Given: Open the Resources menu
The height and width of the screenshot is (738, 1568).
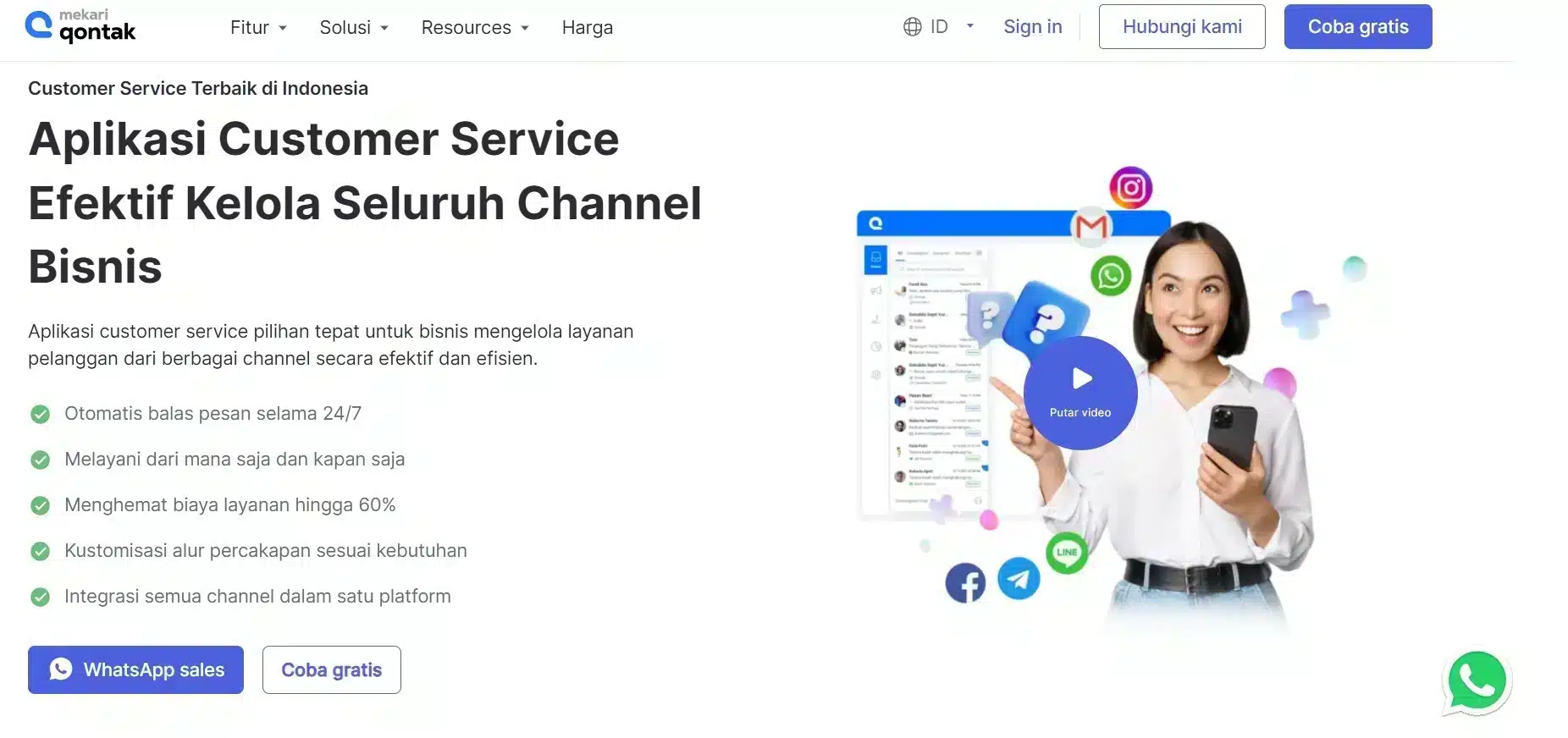Looking at the screenshot, I should click(466, 27).
